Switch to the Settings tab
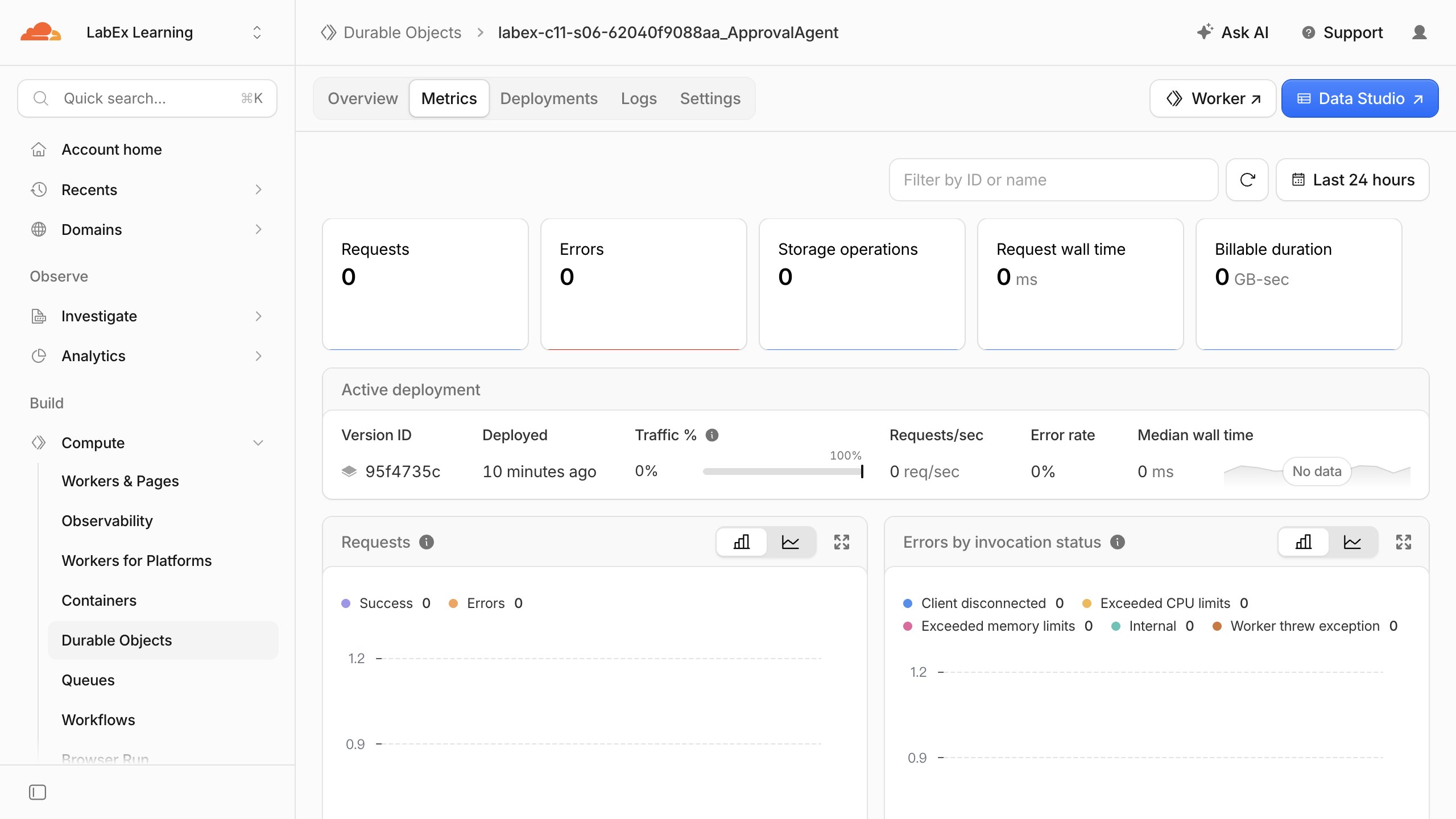Screen dimensions: 1456x819 click(710, 98)
